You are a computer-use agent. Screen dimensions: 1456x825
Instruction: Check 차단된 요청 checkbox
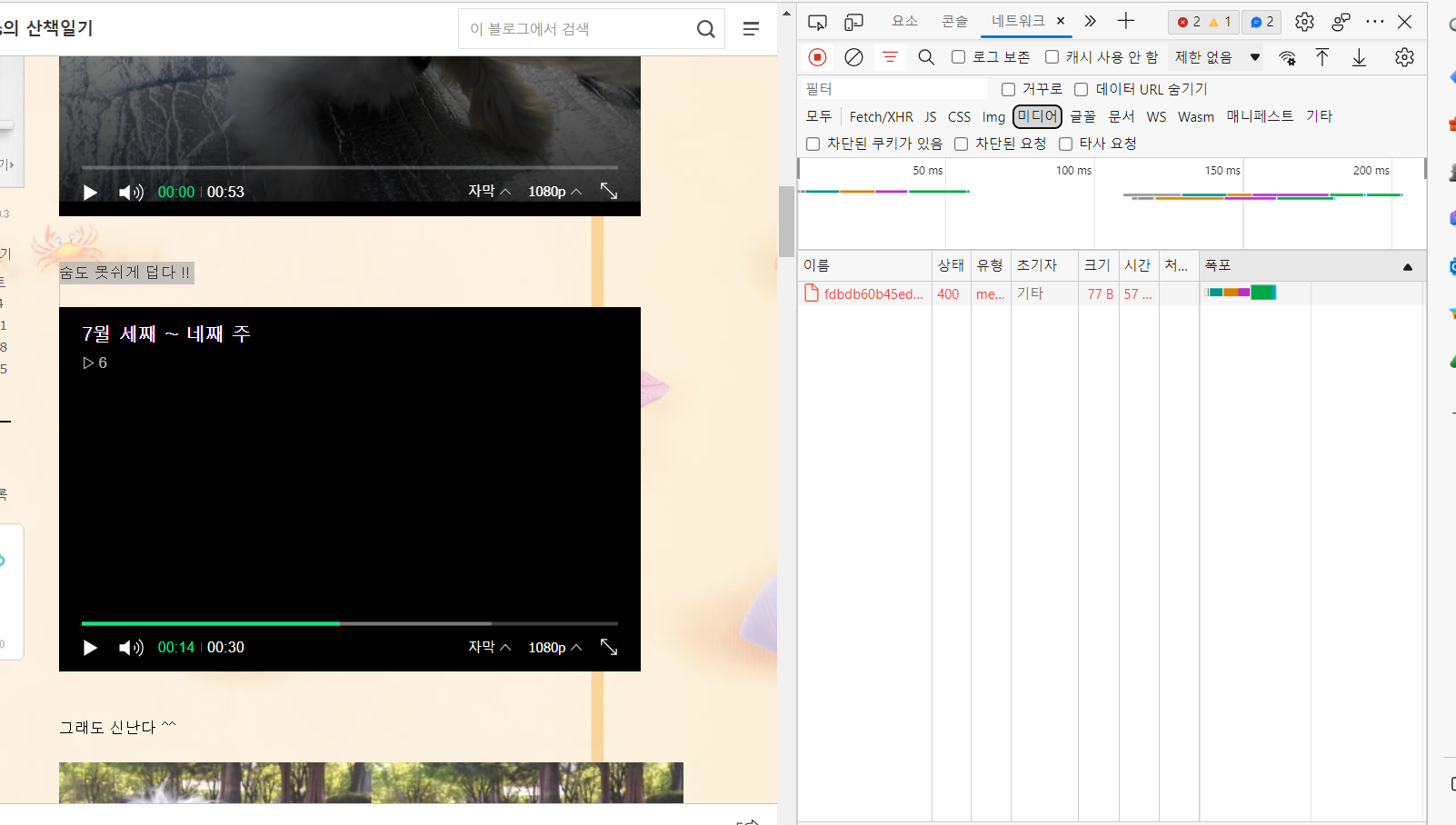961,144
